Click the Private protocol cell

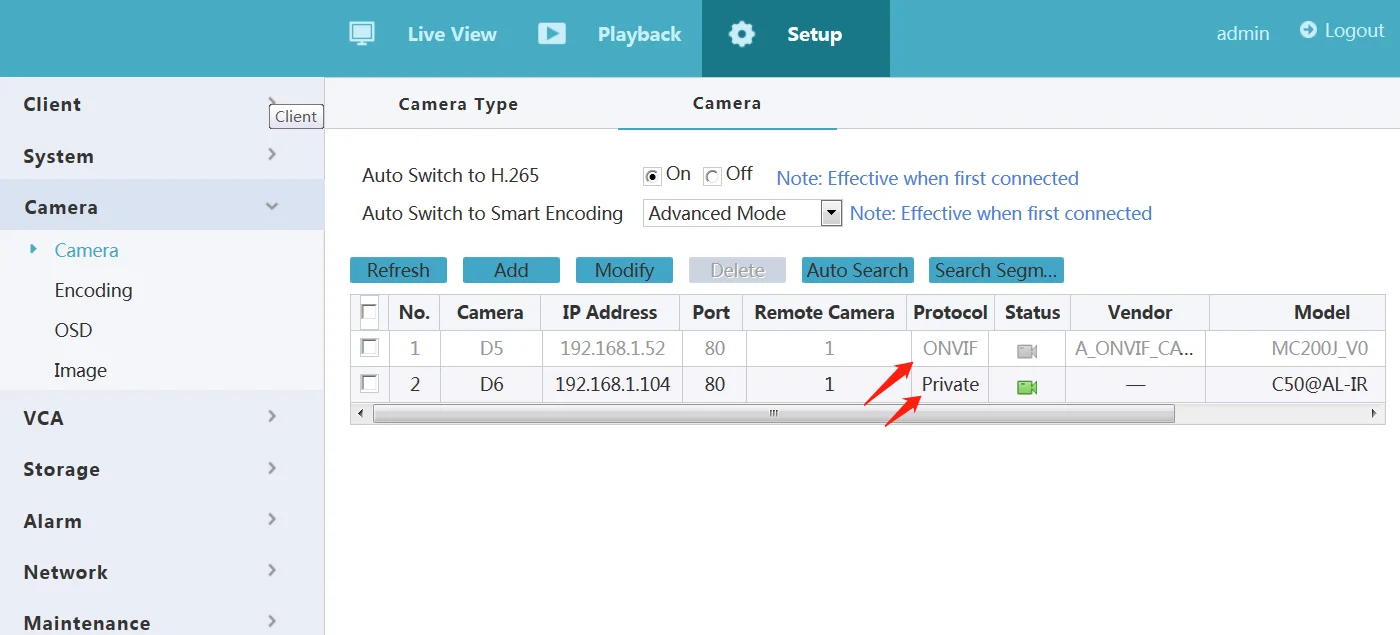click(950, 384)
